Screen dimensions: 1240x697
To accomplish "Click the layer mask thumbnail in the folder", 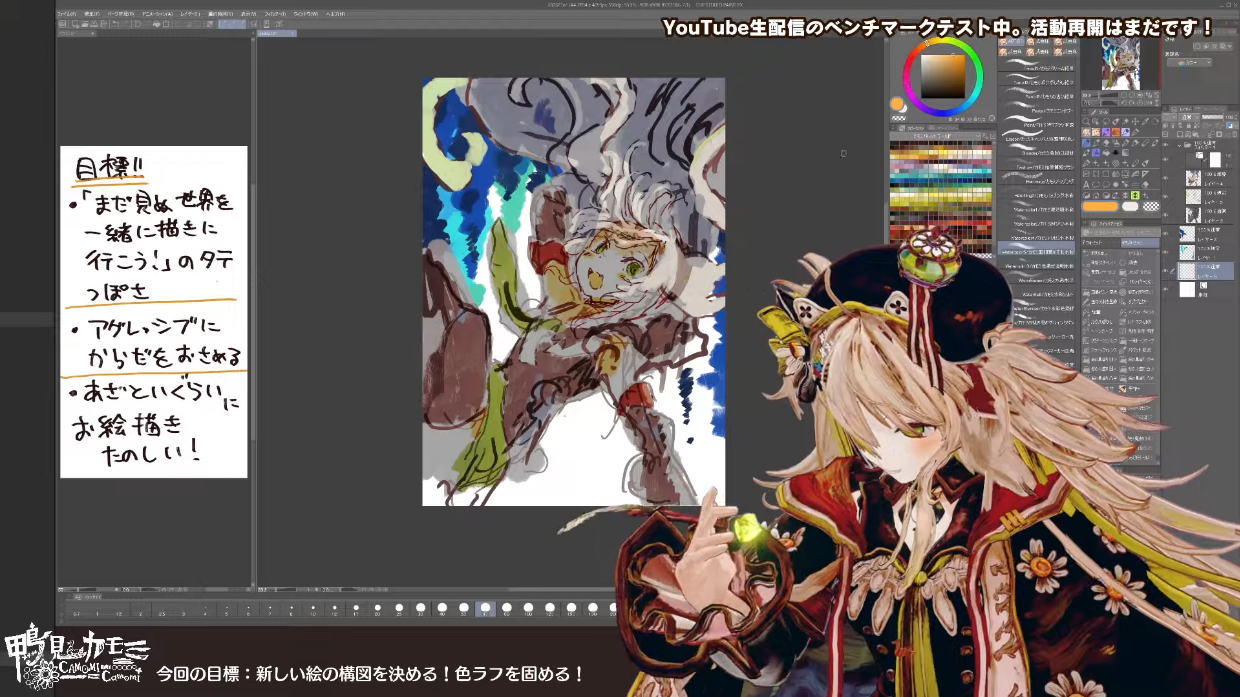I will (x=1215, y=160).
